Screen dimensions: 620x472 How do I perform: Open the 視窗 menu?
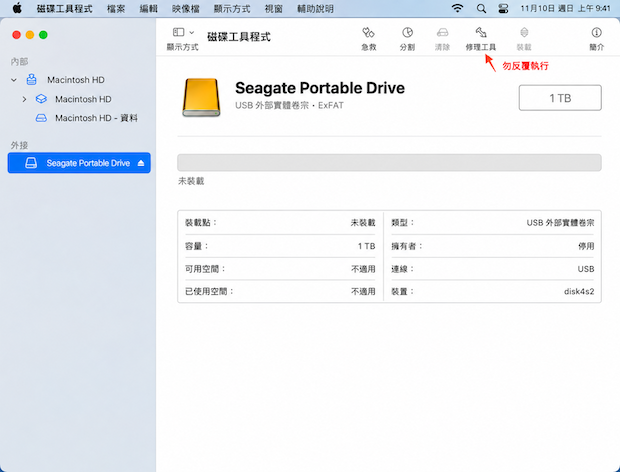(273, 8)
